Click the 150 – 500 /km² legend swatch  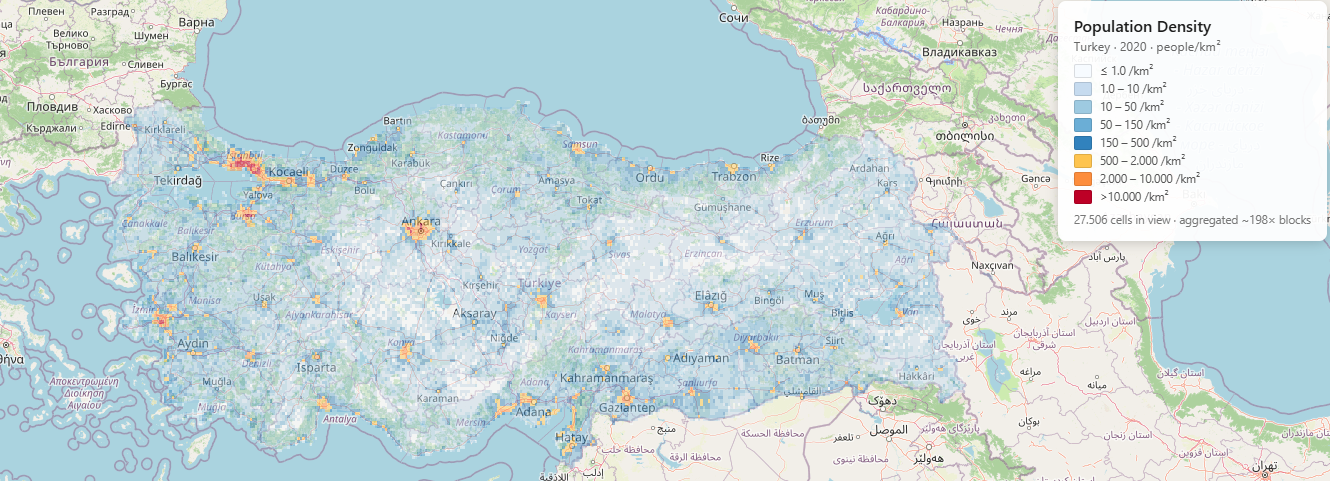tap(1082, 143)
